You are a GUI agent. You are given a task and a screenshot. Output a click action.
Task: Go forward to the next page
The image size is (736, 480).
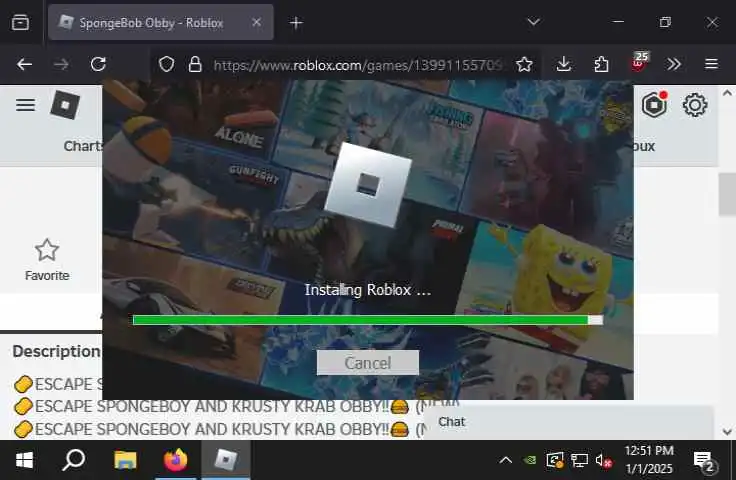61,64
